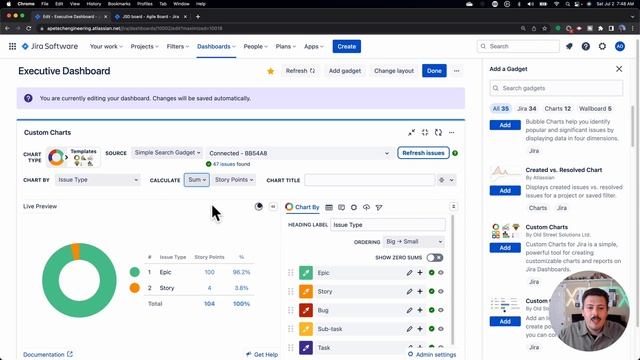This screenshot has height=360, width=640.
Task: Open the Connected BBS4A8 dropdown
Action: [299, 153]
